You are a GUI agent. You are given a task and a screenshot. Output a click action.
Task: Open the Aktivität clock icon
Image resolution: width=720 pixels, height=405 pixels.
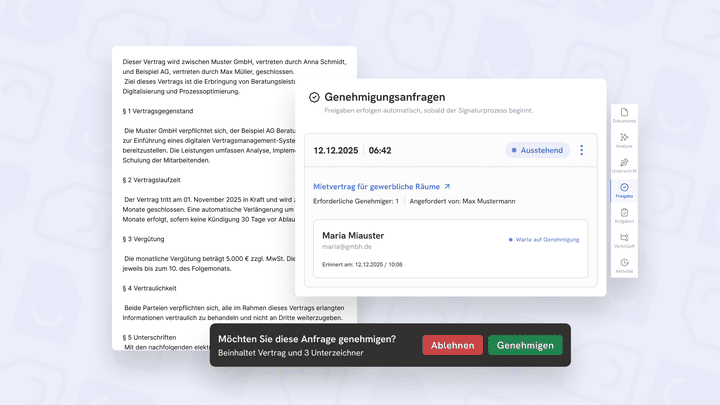[624, 265]
